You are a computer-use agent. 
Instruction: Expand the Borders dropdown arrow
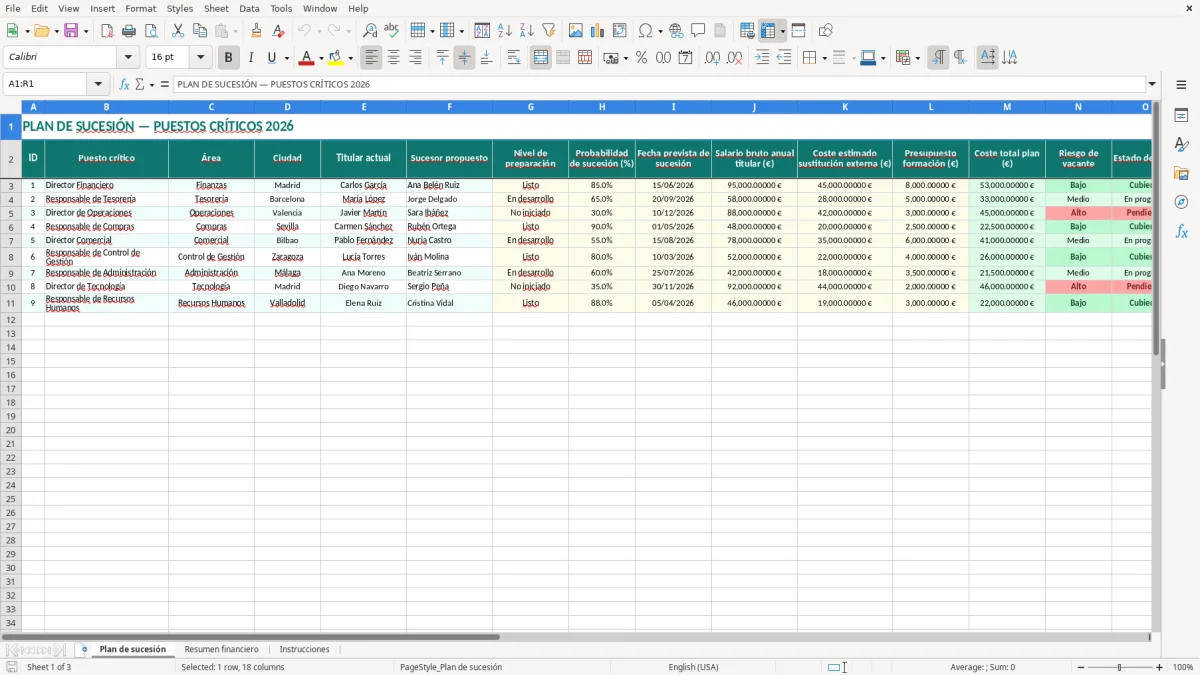click(x=824, y=58)
